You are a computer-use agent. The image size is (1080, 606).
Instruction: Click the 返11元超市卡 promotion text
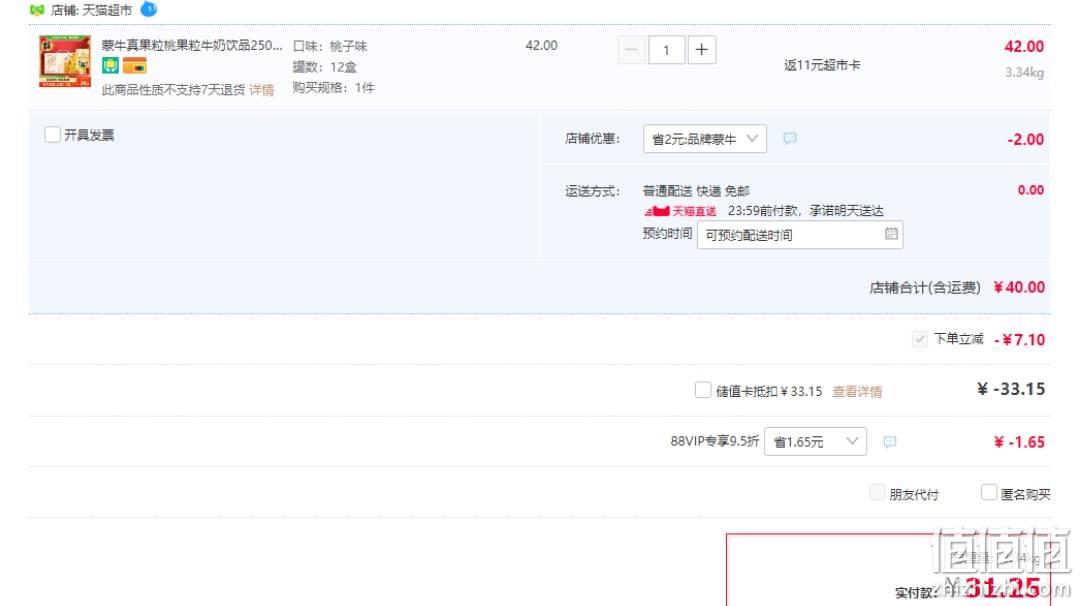[822, 65]
